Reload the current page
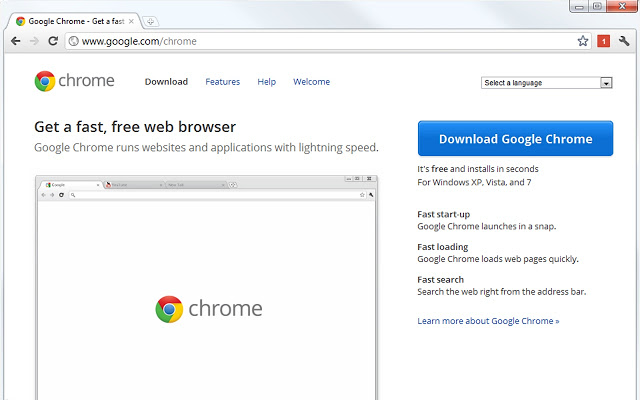 click(53, 41)
